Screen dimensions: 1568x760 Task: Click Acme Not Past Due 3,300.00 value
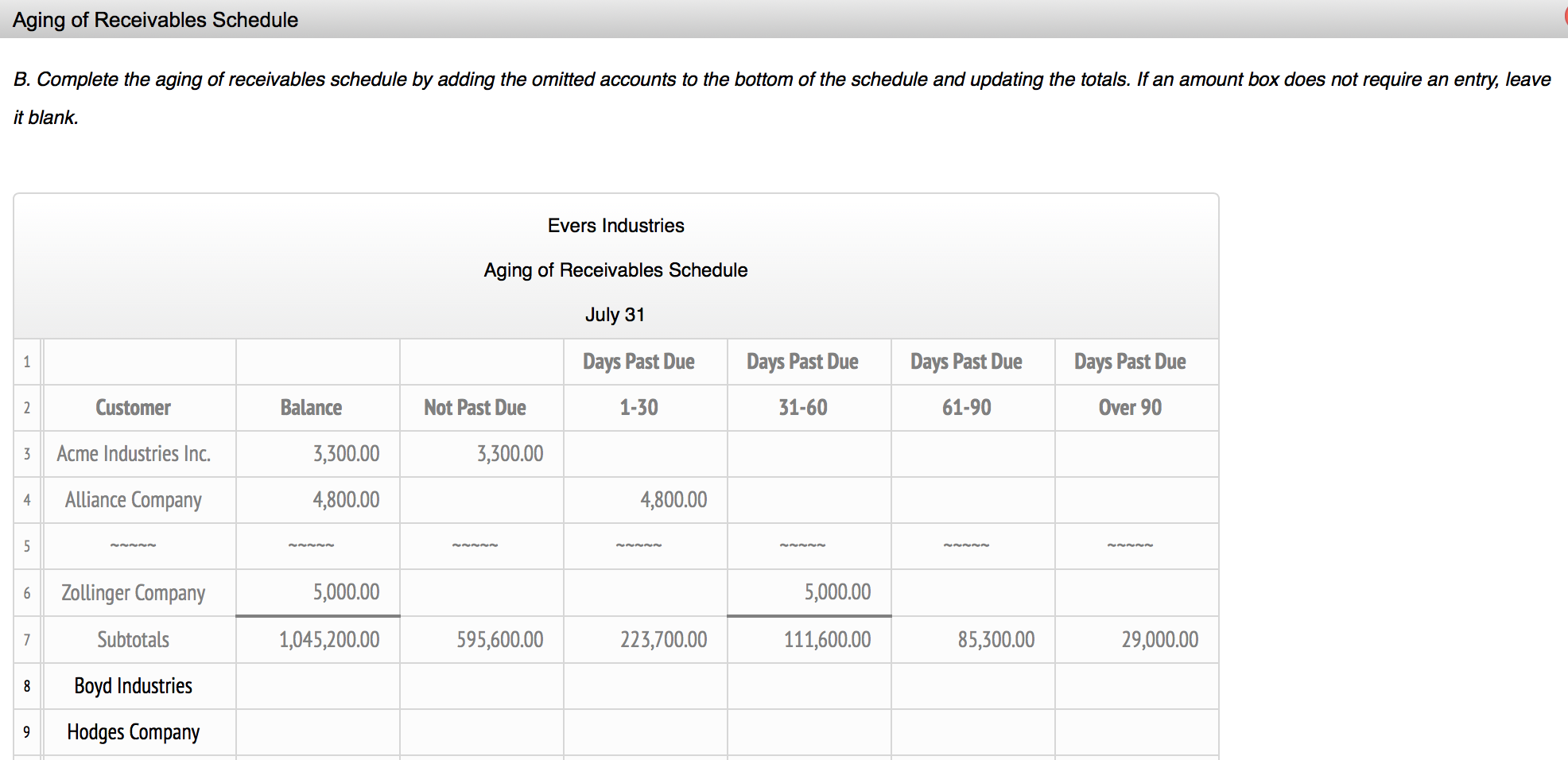[510, 454]
